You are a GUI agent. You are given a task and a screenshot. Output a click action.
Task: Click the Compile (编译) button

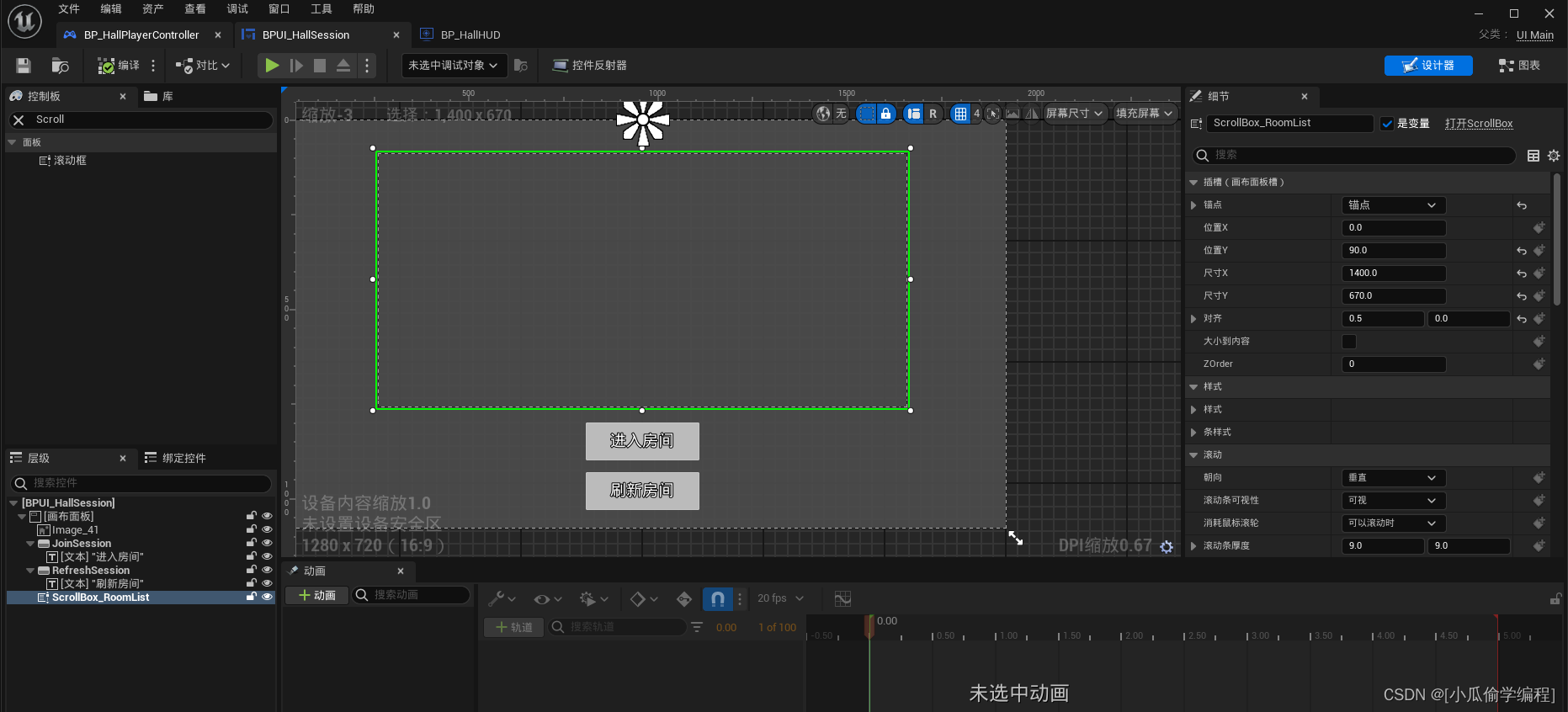click(x=119, y=66)
